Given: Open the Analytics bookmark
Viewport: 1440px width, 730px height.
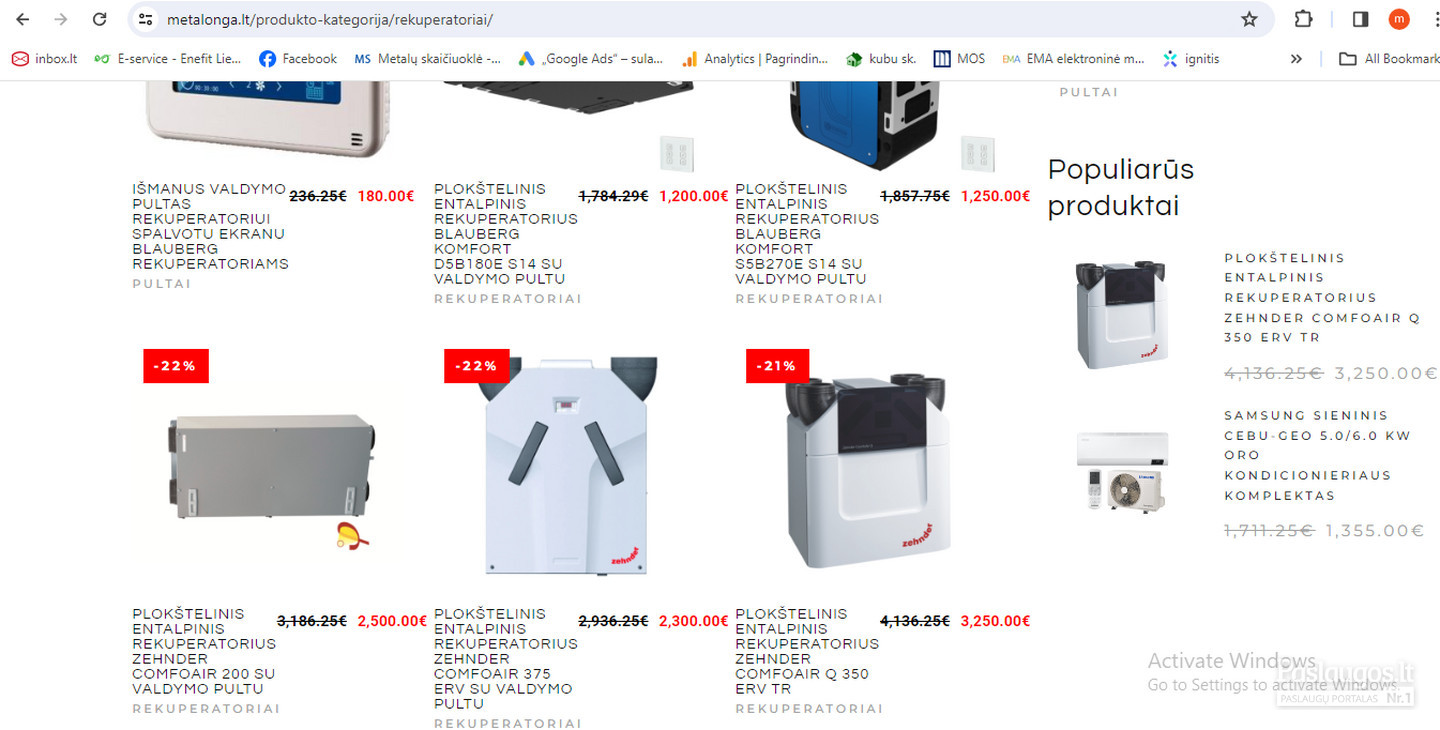Looking at the screenshot, I should click(755, 59).
